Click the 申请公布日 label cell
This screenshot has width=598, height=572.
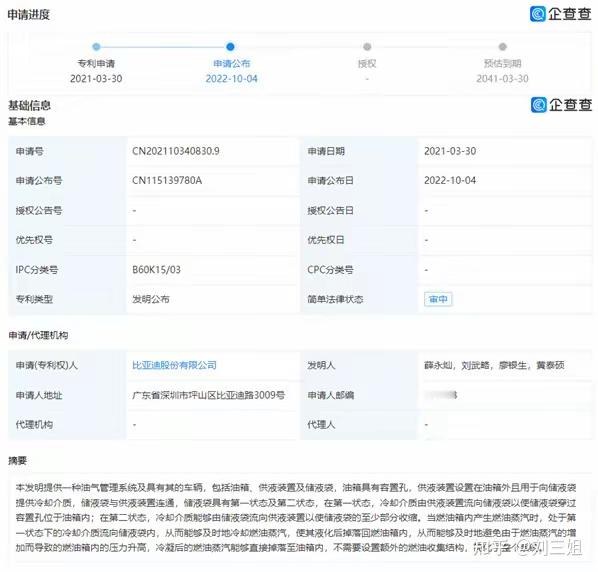pyautogui.click(x=359, y=180)
